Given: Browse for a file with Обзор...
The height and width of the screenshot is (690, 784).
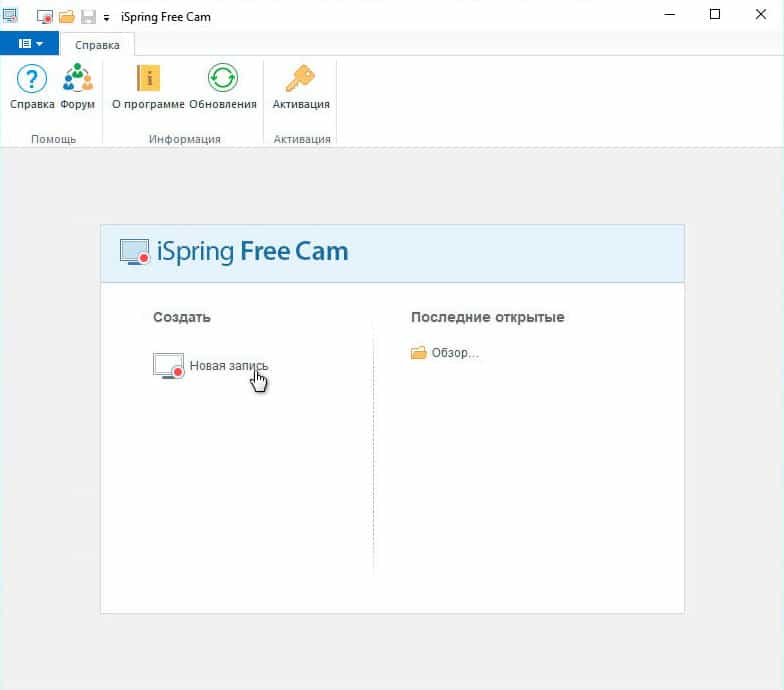Looking at the screenshot, I should (444, 352).
